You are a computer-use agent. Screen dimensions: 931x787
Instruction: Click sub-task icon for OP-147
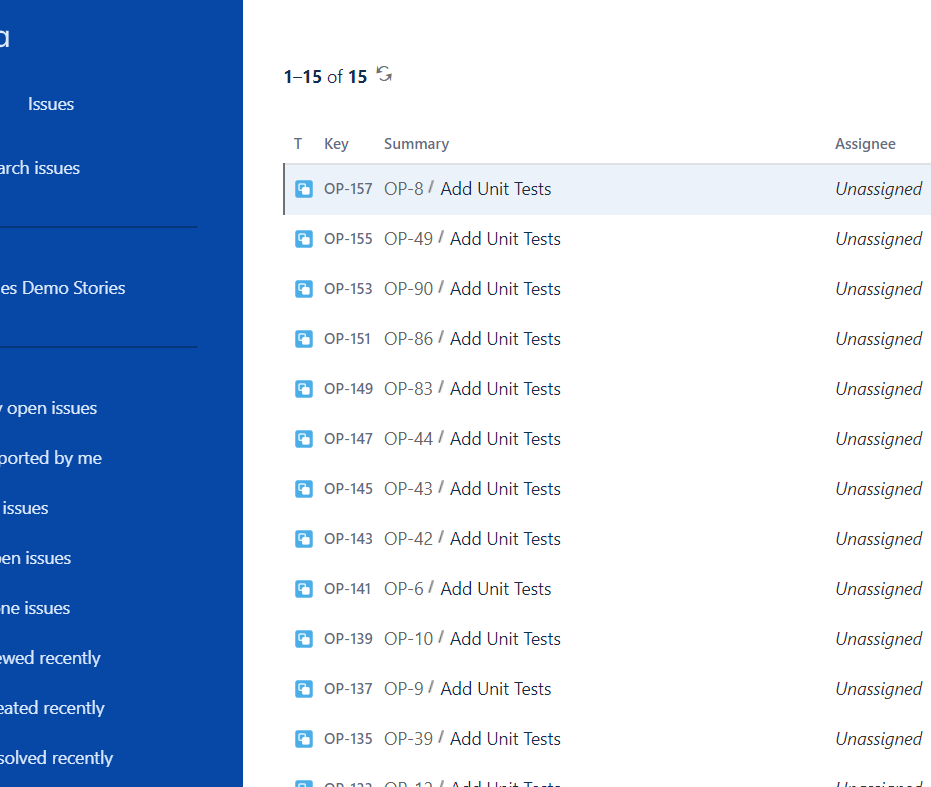304,439
